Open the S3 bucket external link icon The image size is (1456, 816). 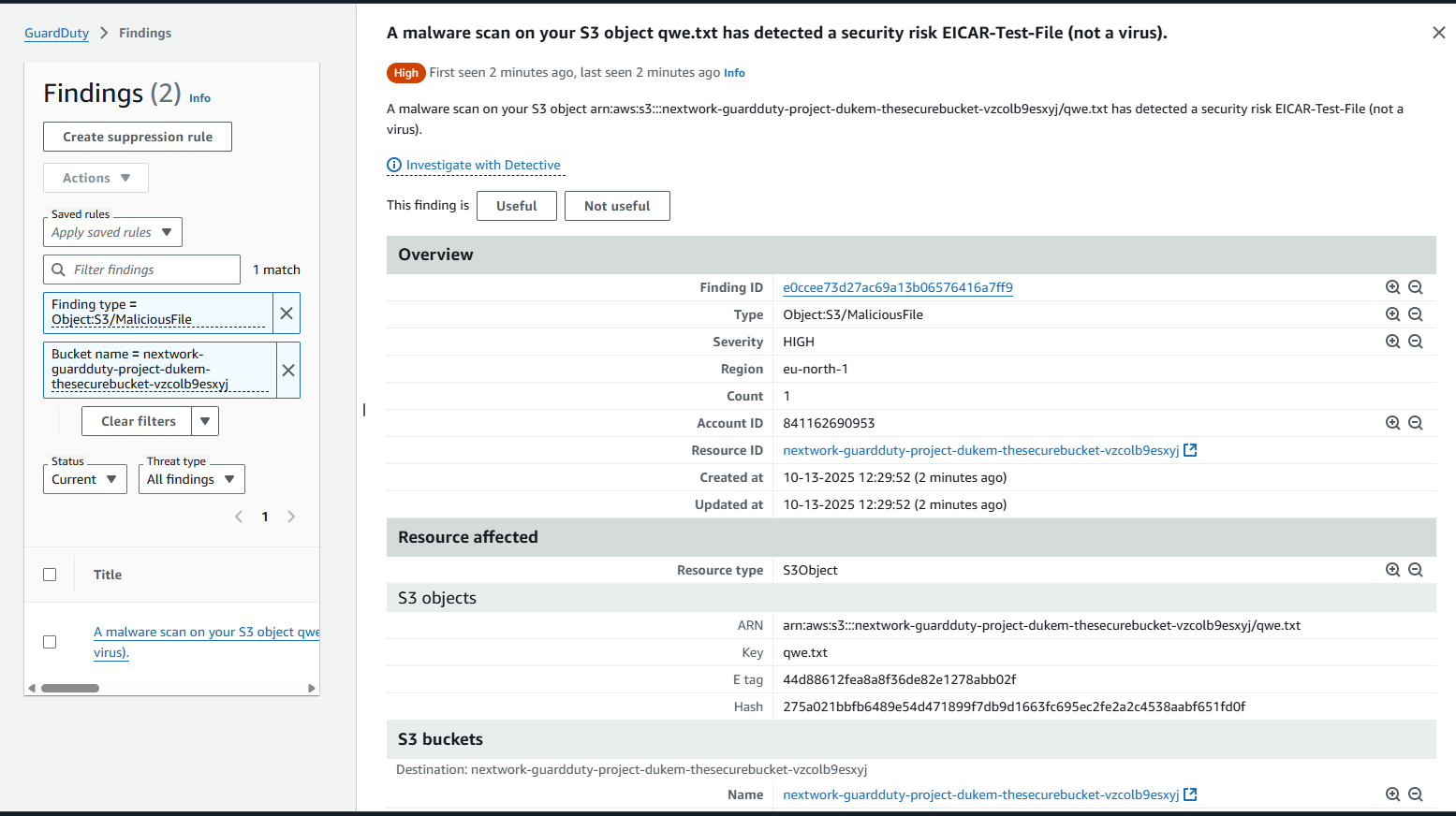coord(1190,794)
